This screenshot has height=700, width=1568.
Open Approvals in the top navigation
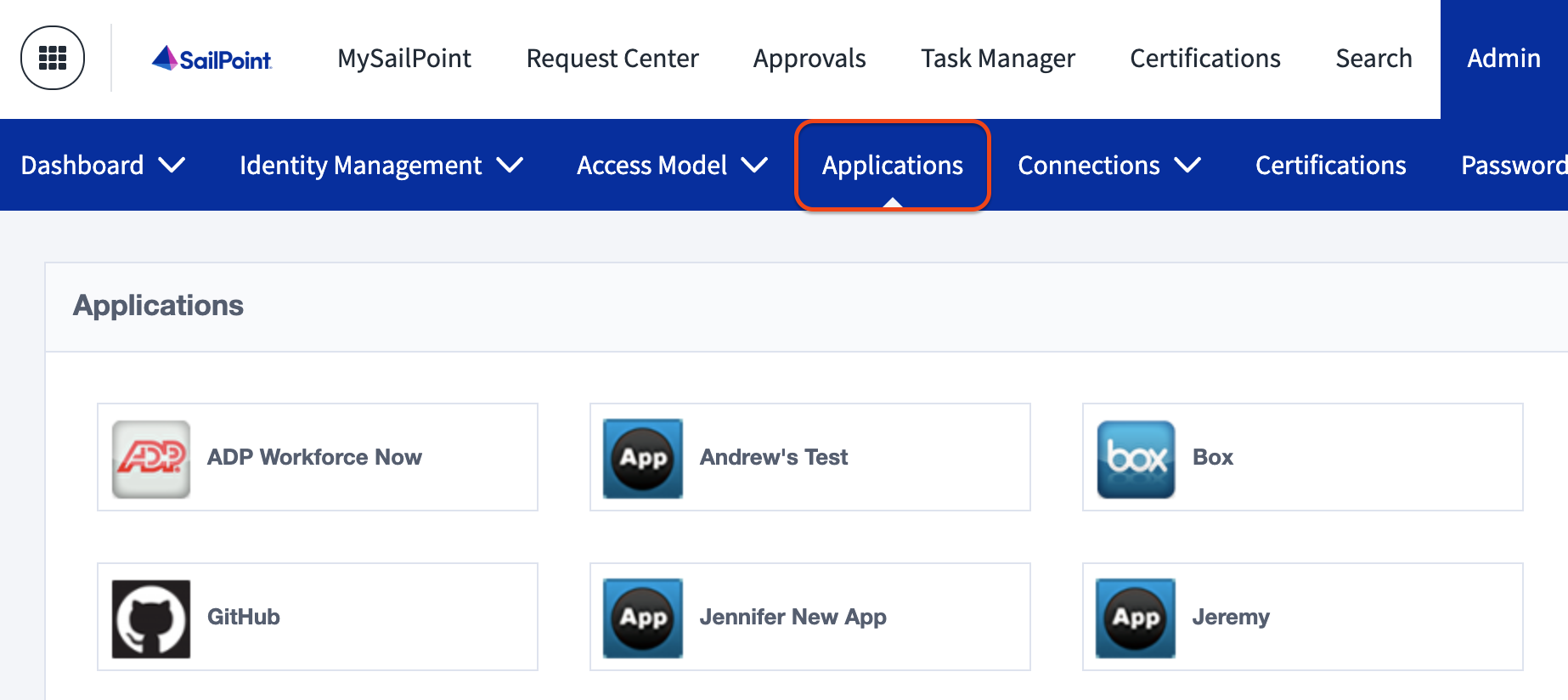[809, 59]
